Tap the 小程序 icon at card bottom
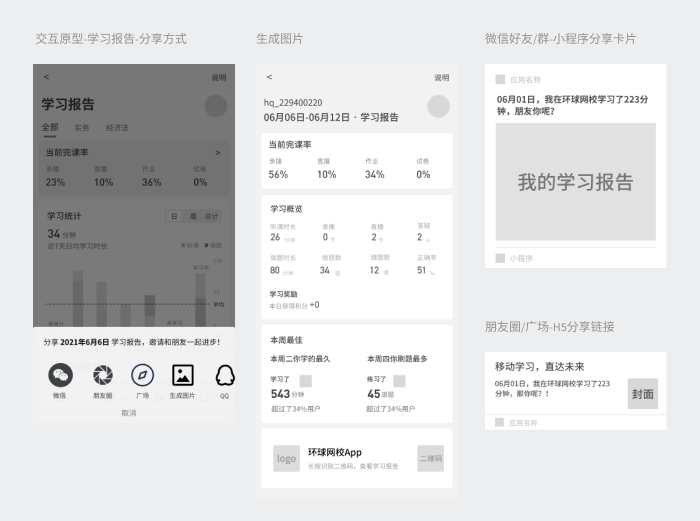This screenshot has width=700, height=521. point(500,258)
